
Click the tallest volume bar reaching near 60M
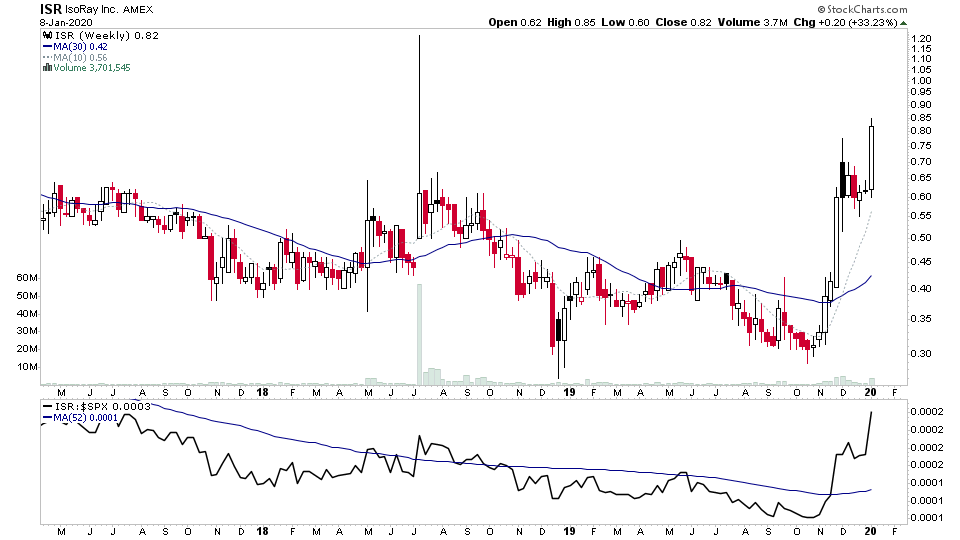coord(420,334)
